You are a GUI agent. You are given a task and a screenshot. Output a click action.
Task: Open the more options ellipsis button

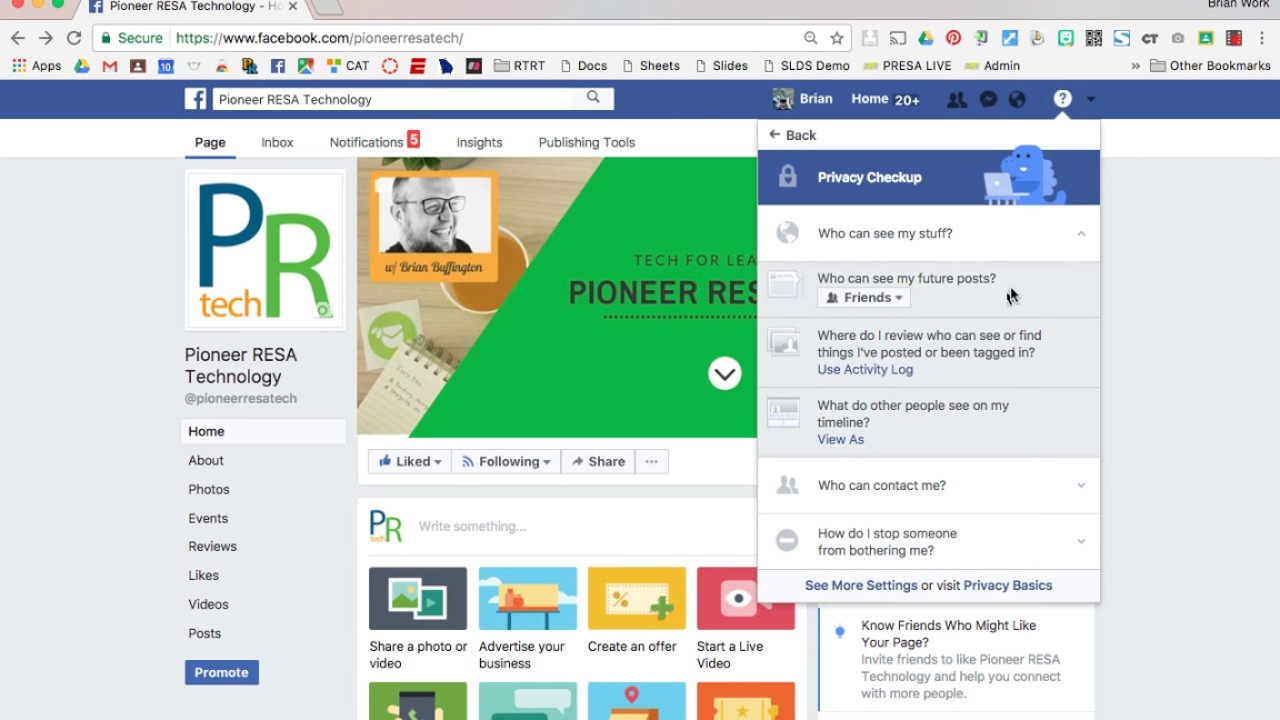pyautogui.click(x=651, y=461)
